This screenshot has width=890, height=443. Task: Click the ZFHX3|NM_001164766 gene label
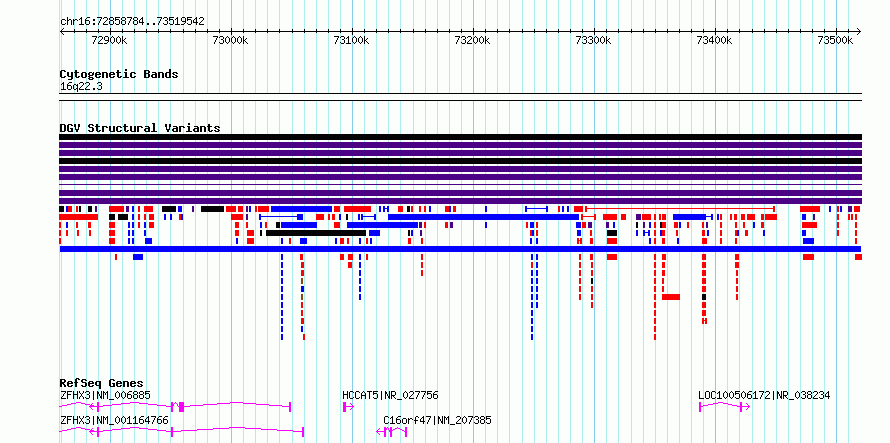114,420
